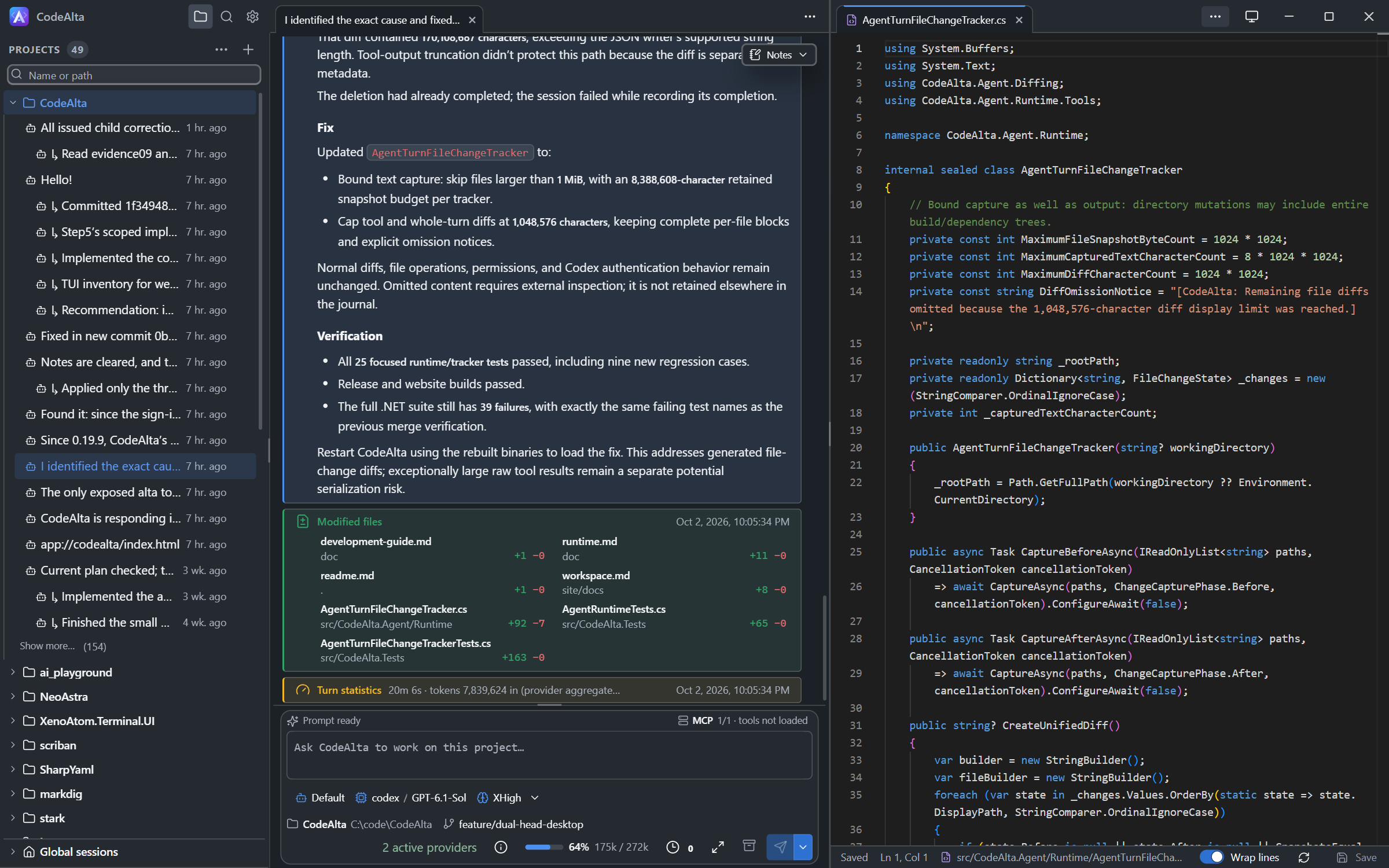Select the 'I identified the exact cause' tab
The image size is (1389, 868).
coord(372,20)
